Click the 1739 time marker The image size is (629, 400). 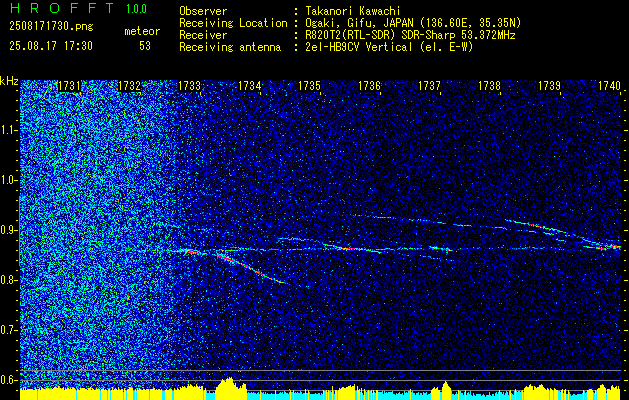[x=549, y=86]
